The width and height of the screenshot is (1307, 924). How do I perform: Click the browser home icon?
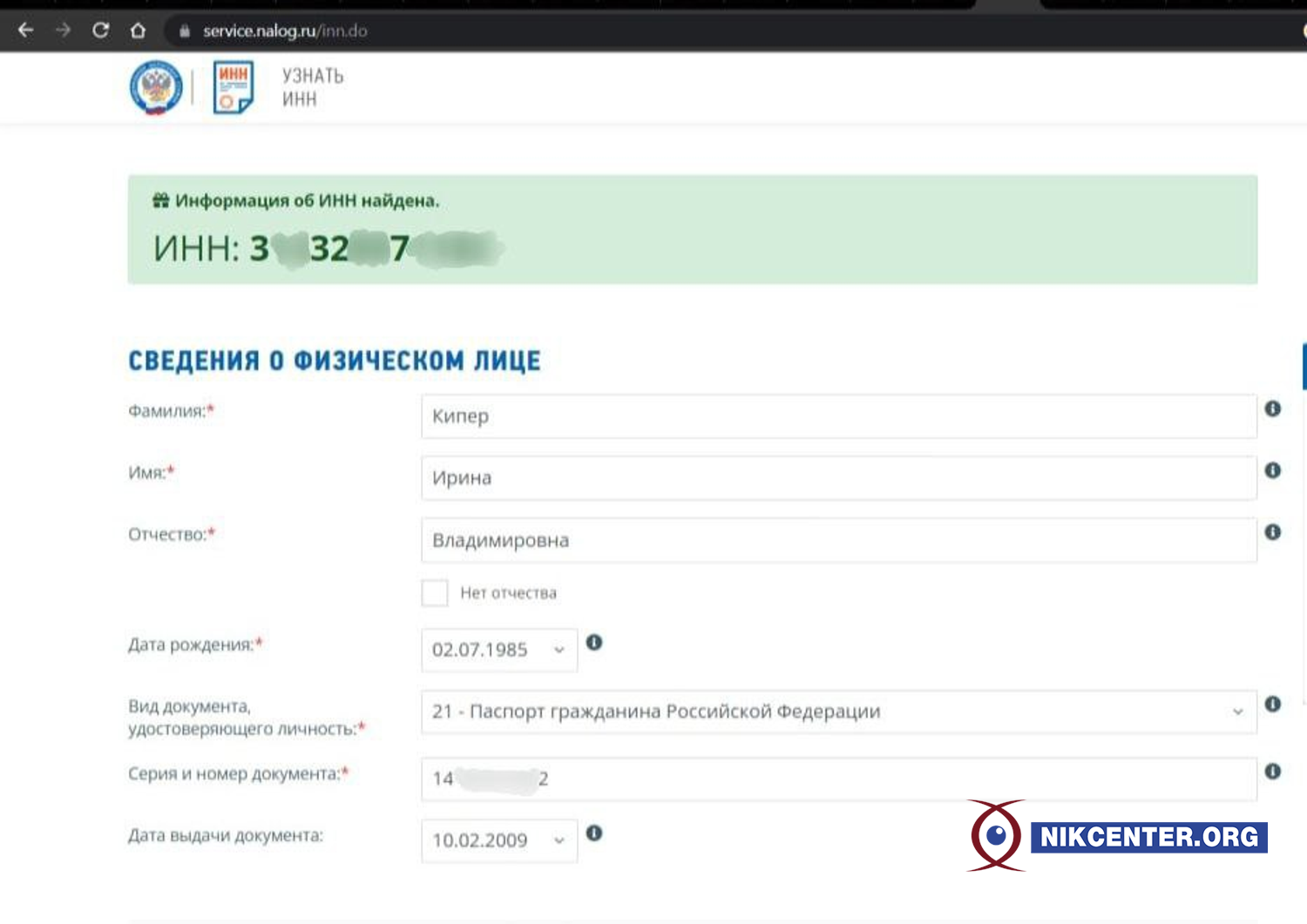[138, 30]
